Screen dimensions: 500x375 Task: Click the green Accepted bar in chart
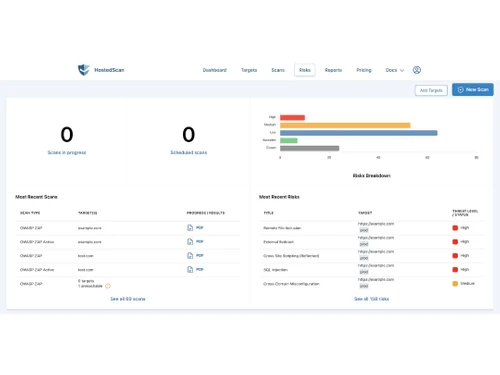pos(289,140)
